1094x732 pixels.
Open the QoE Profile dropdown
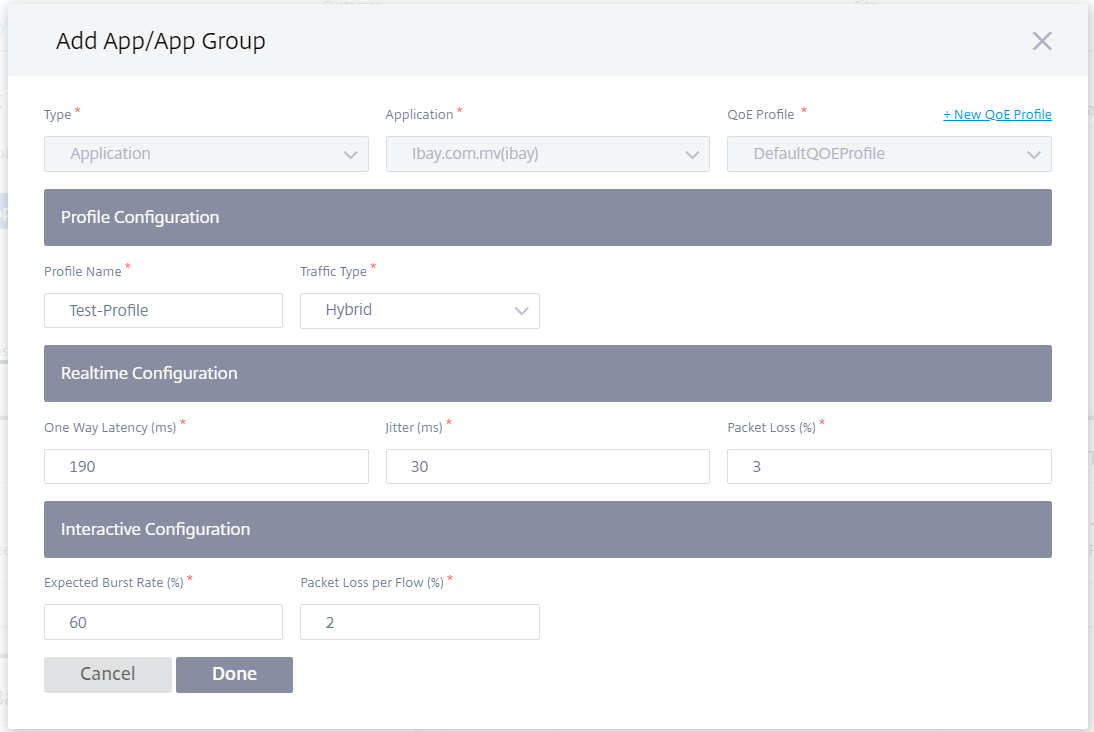(889, 154)
